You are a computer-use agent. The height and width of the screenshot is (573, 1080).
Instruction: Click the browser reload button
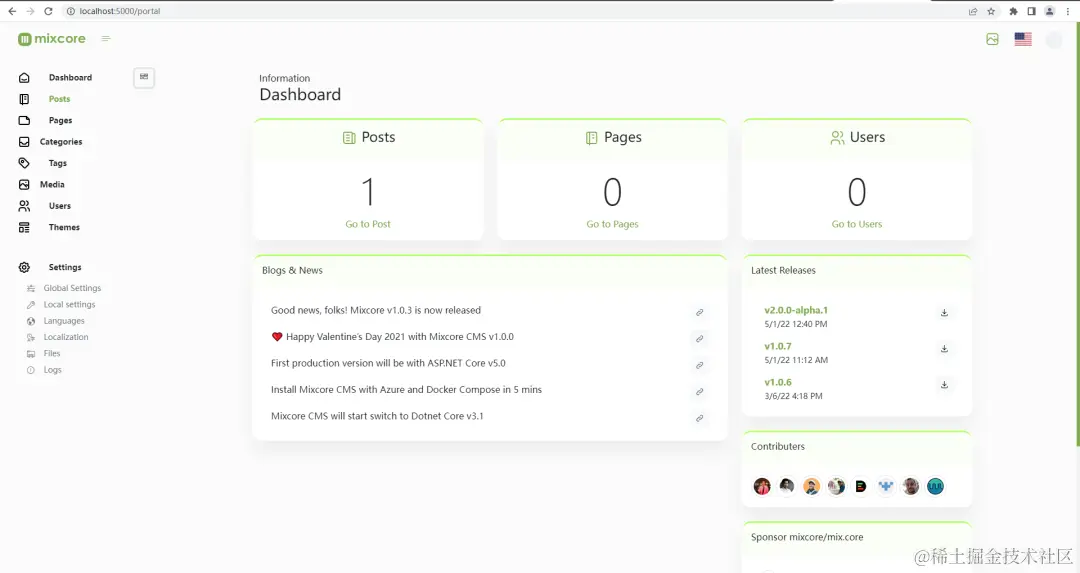point(48,11)
